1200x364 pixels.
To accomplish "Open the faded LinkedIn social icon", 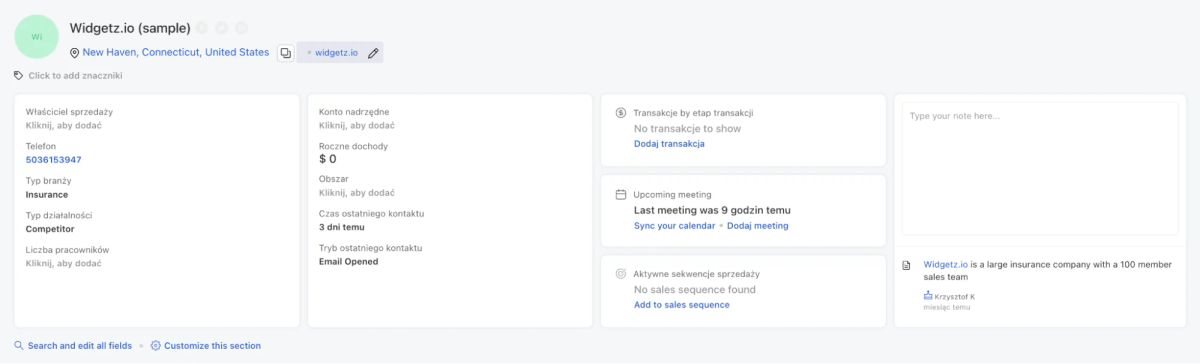I will [x=241, y=28].
